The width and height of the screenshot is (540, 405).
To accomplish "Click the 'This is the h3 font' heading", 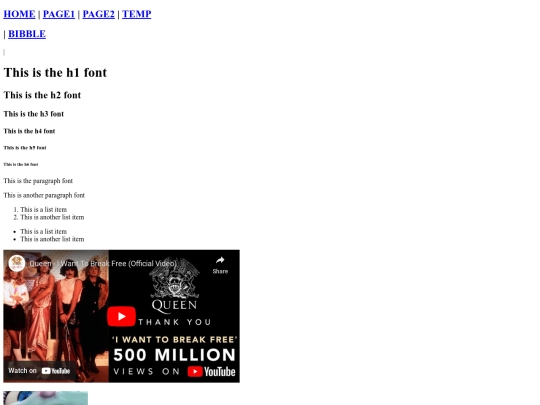I will click(x=33, y=114).
